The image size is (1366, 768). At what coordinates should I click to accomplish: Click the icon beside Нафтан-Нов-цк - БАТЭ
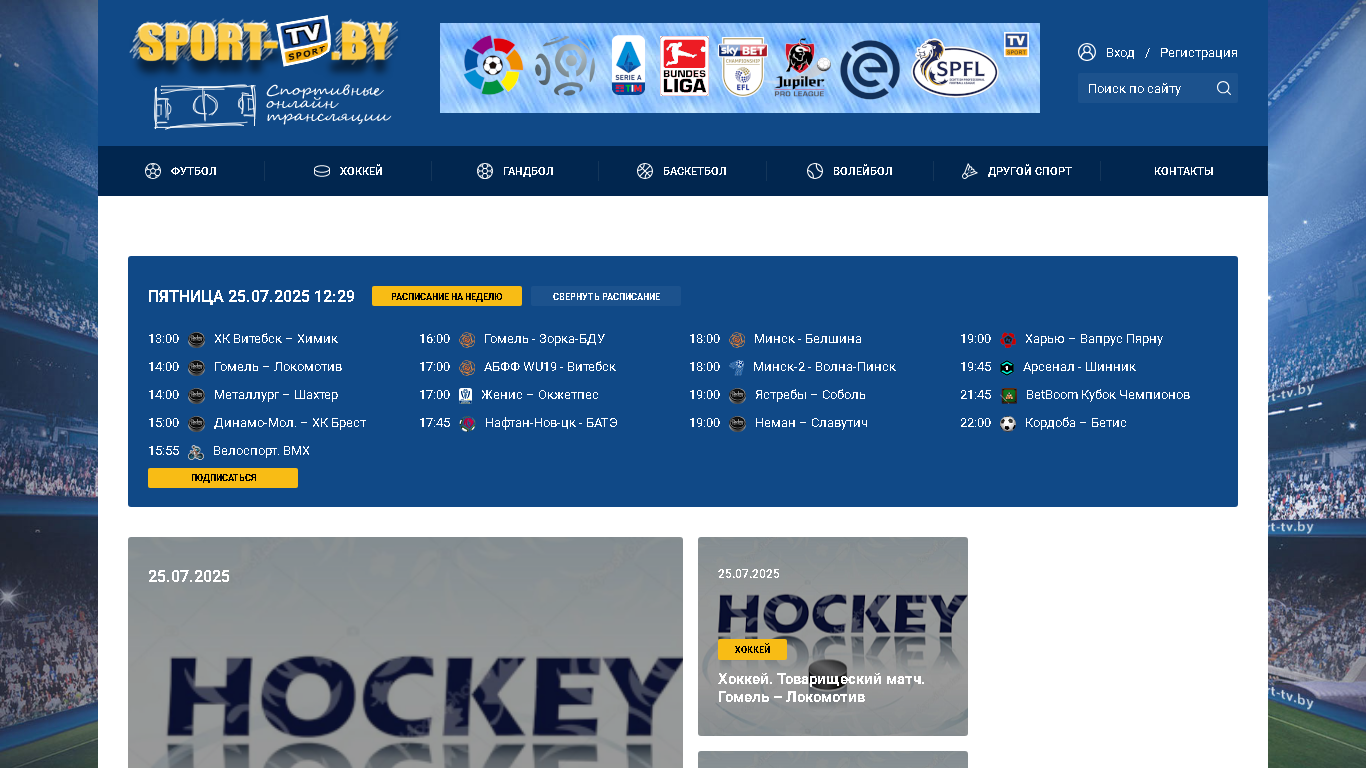coord(467,424)
